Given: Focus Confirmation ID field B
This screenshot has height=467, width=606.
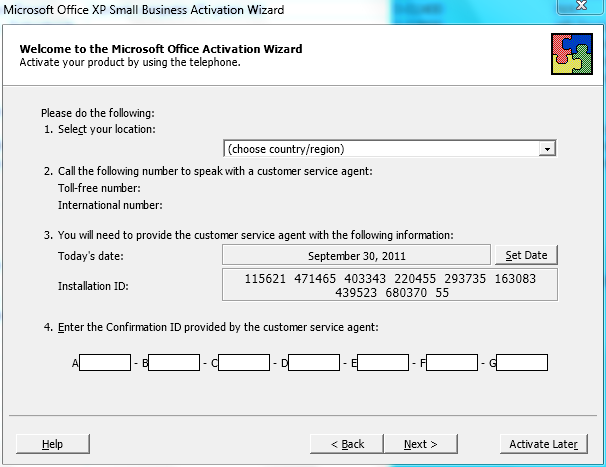Looking at the screenshot, I should pos(174,363).
